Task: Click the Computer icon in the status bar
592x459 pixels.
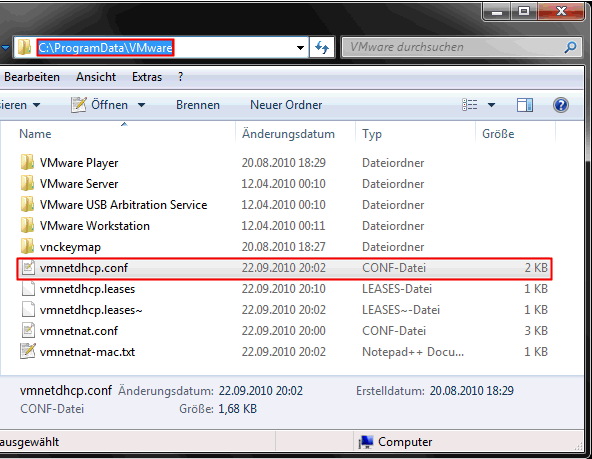Action: tap(366, 442)
